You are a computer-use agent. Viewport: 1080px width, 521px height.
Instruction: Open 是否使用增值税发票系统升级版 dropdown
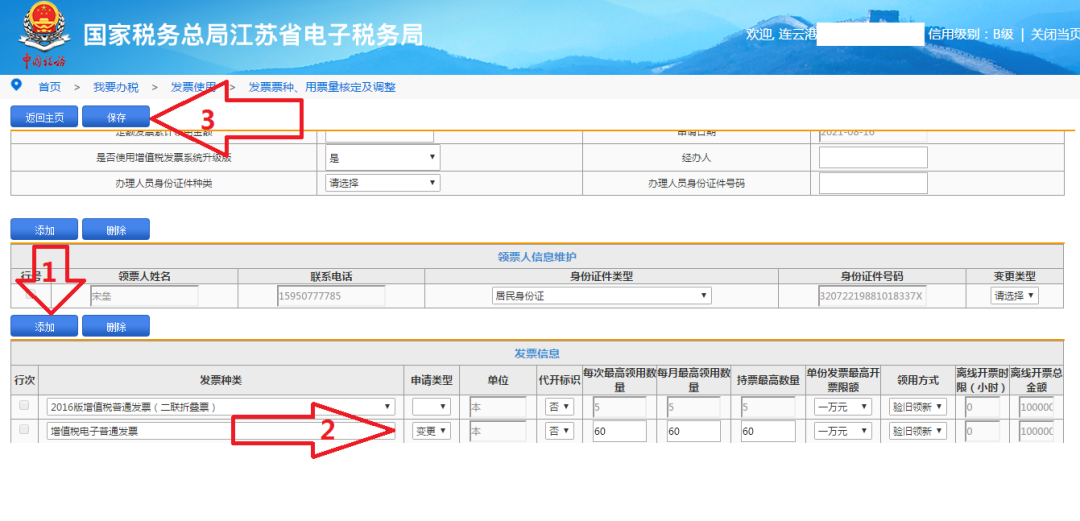pos(382,158)
